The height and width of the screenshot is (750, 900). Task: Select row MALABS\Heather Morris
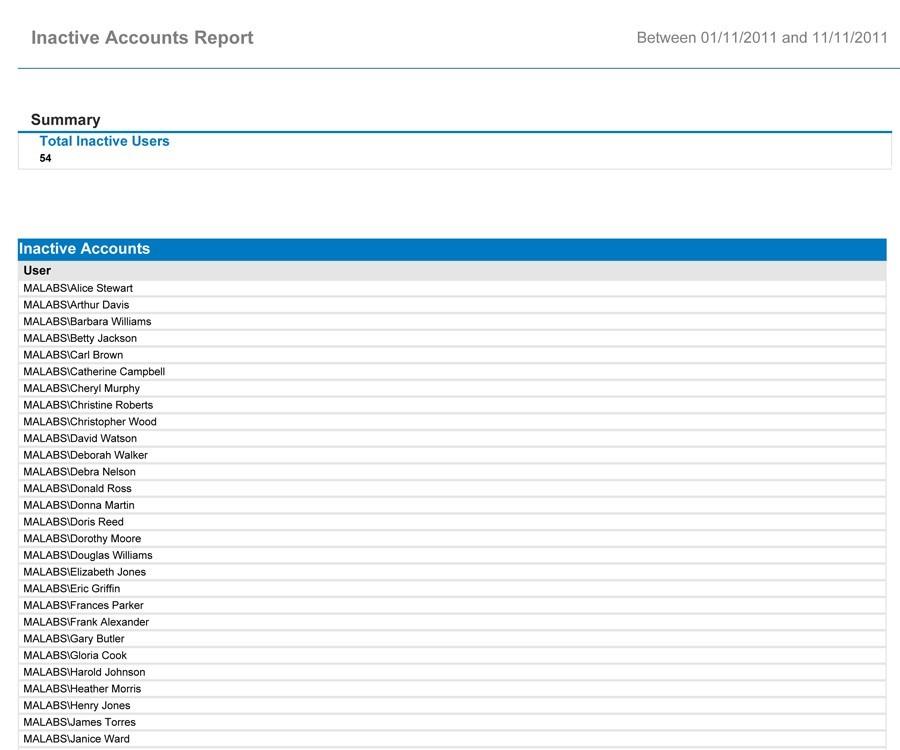click(452, 688)
